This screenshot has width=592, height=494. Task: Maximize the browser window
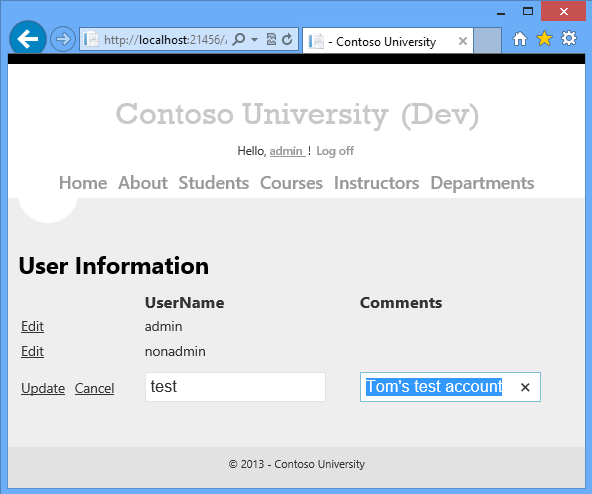point(528,12)
